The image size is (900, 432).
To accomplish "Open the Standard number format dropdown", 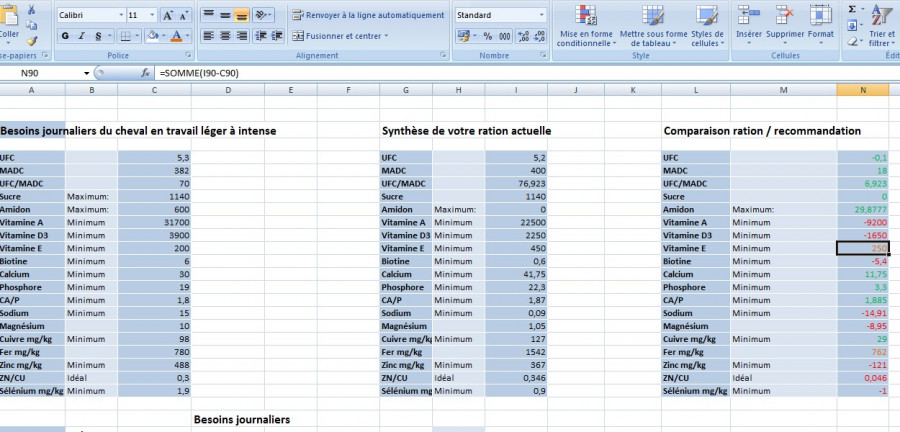I will 542,15.
